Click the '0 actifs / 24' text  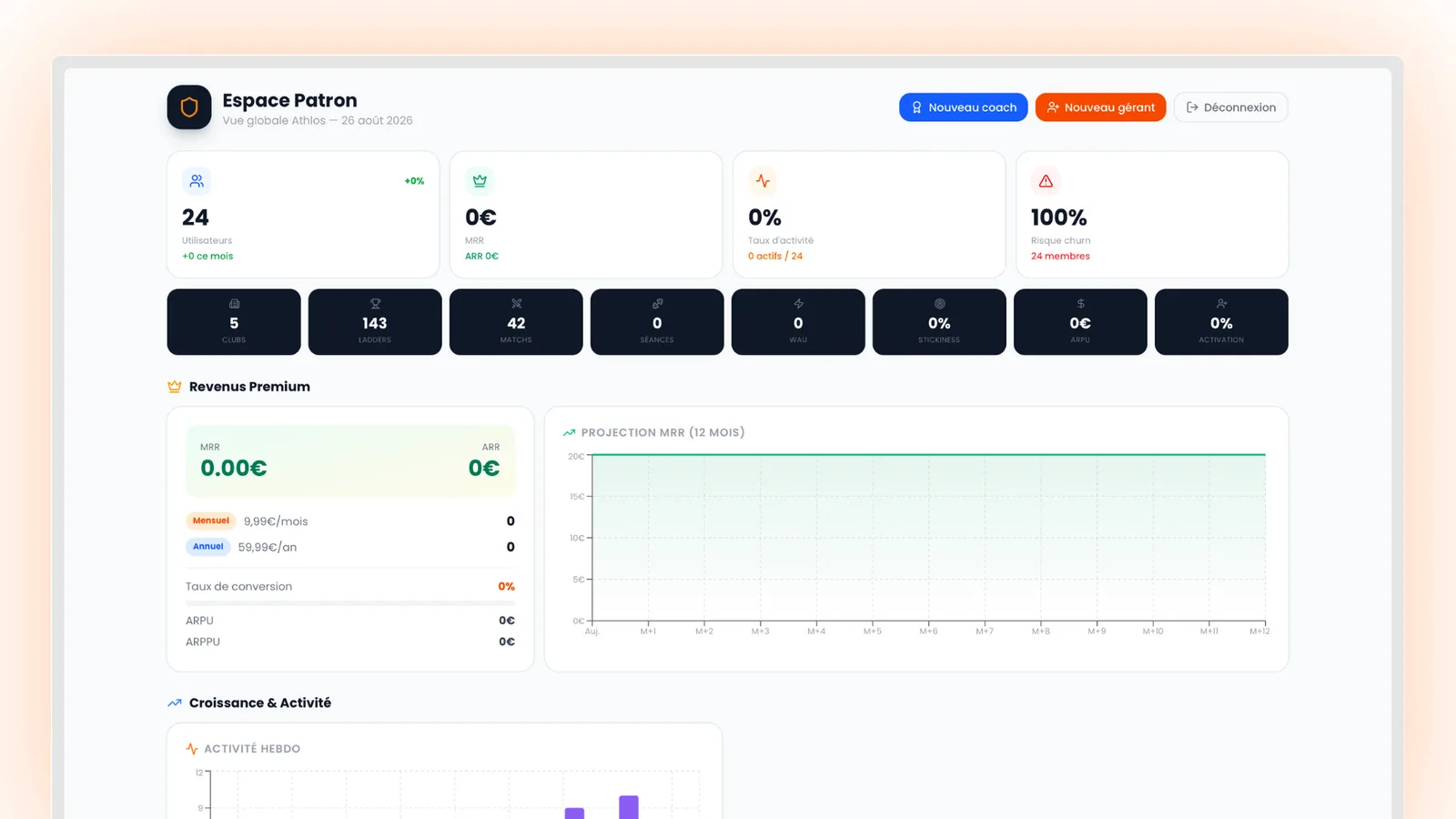point(775,256)
